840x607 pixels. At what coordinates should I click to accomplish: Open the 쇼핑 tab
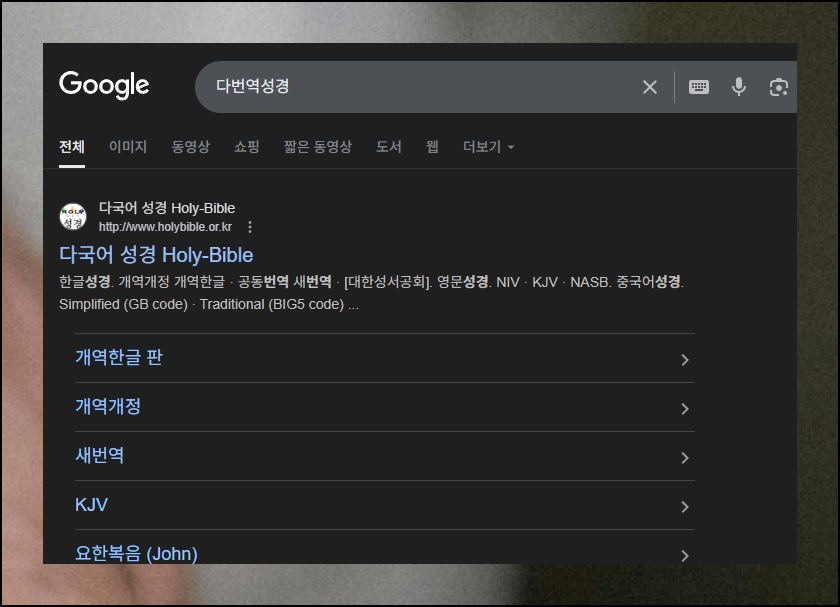click(246, 147)
